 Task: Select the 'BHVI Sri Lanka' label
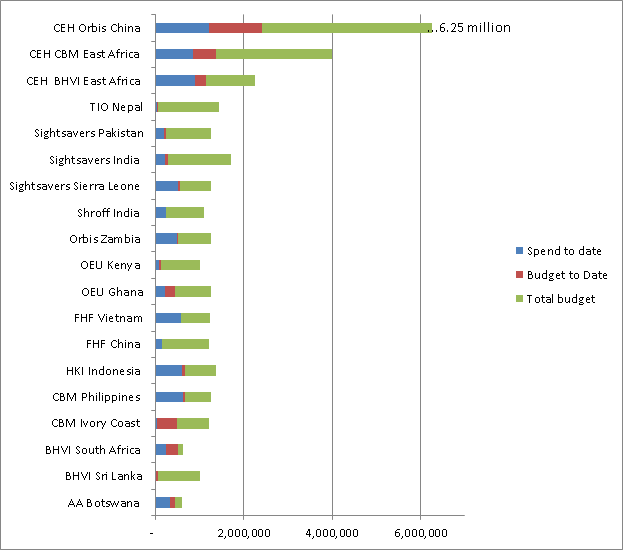[103, 476]
